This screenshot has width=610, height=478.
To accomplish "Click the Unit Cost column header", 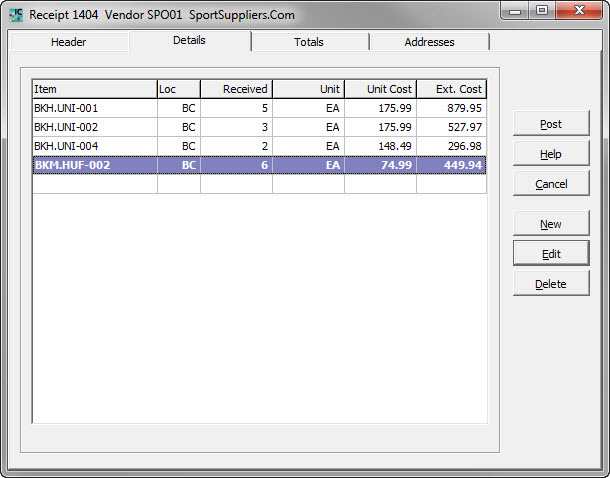I will (x=380, y=89).
